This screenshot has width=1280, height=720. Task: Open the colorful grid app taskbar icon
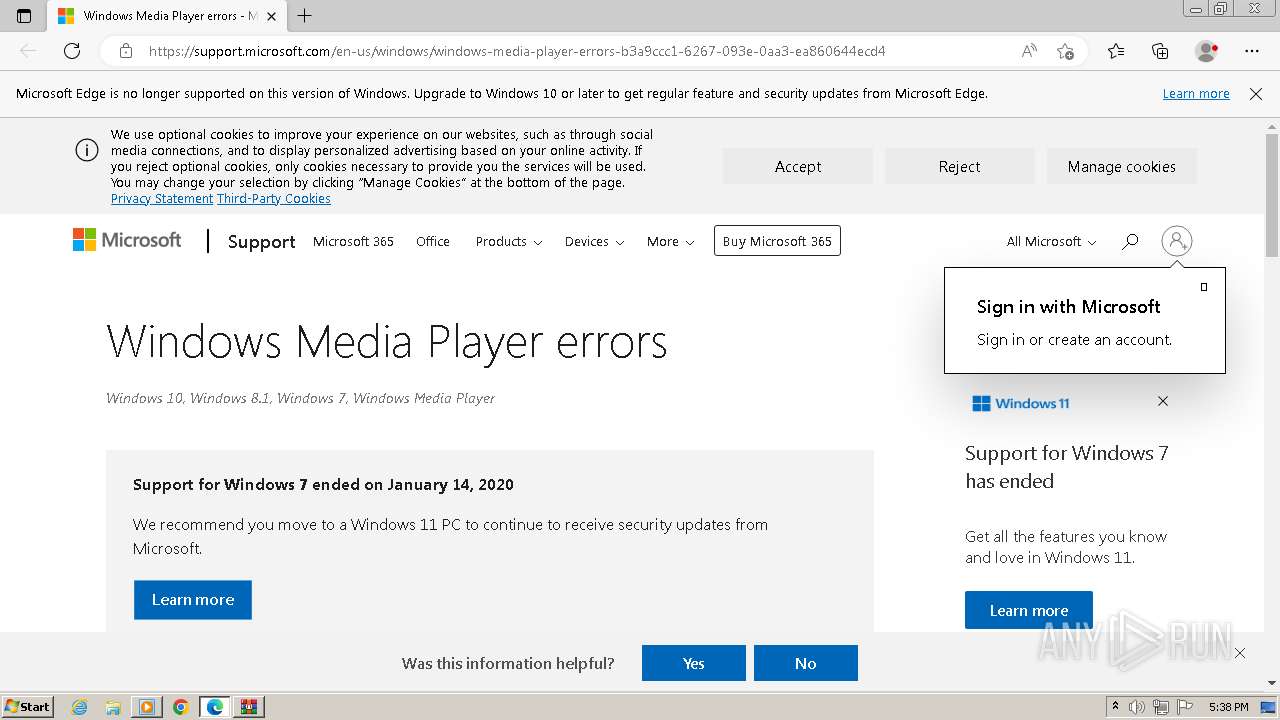point(249,707)
